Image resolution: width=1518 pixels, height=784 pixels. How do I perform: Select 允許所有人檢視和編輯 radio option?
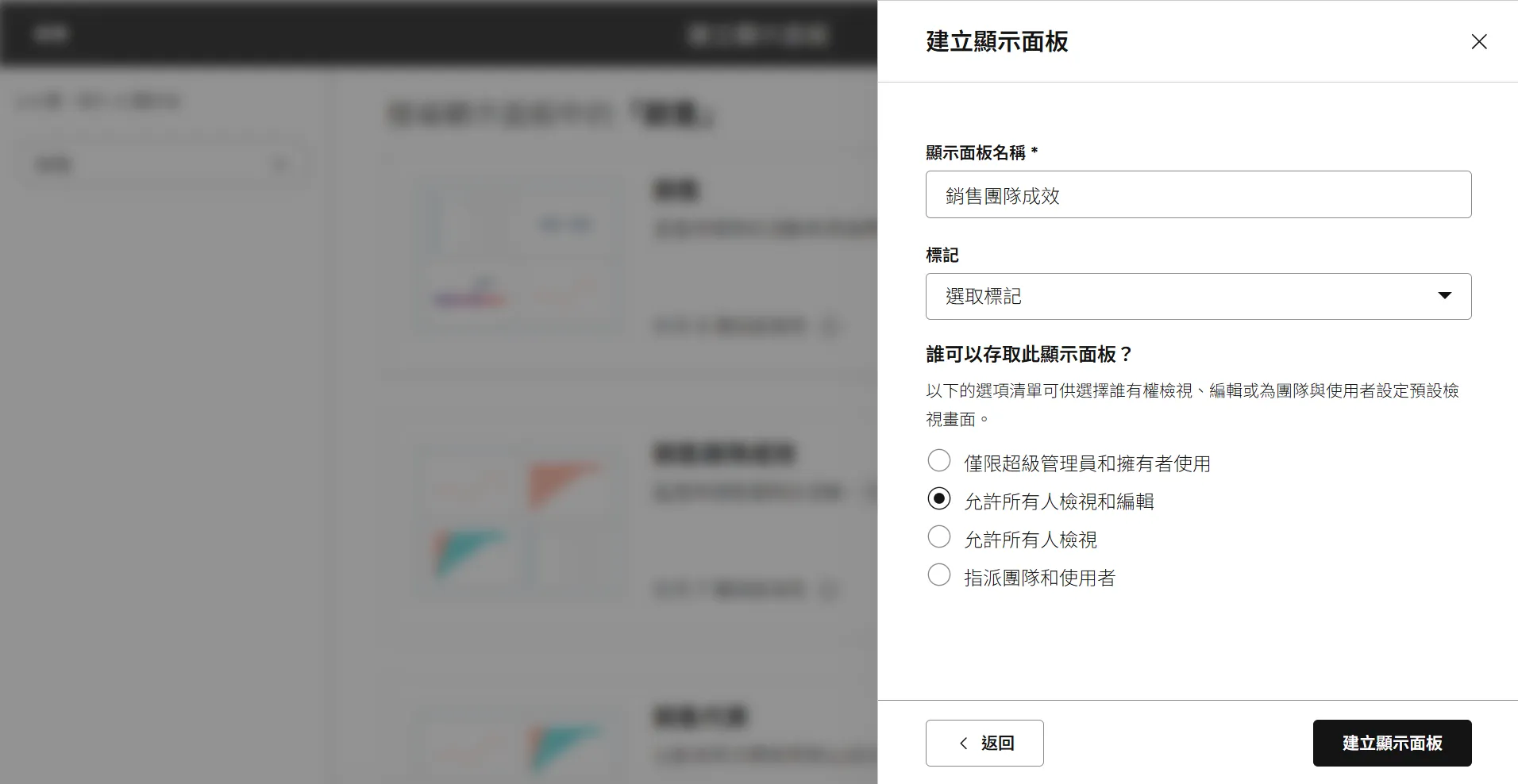(x=939, y=498)
